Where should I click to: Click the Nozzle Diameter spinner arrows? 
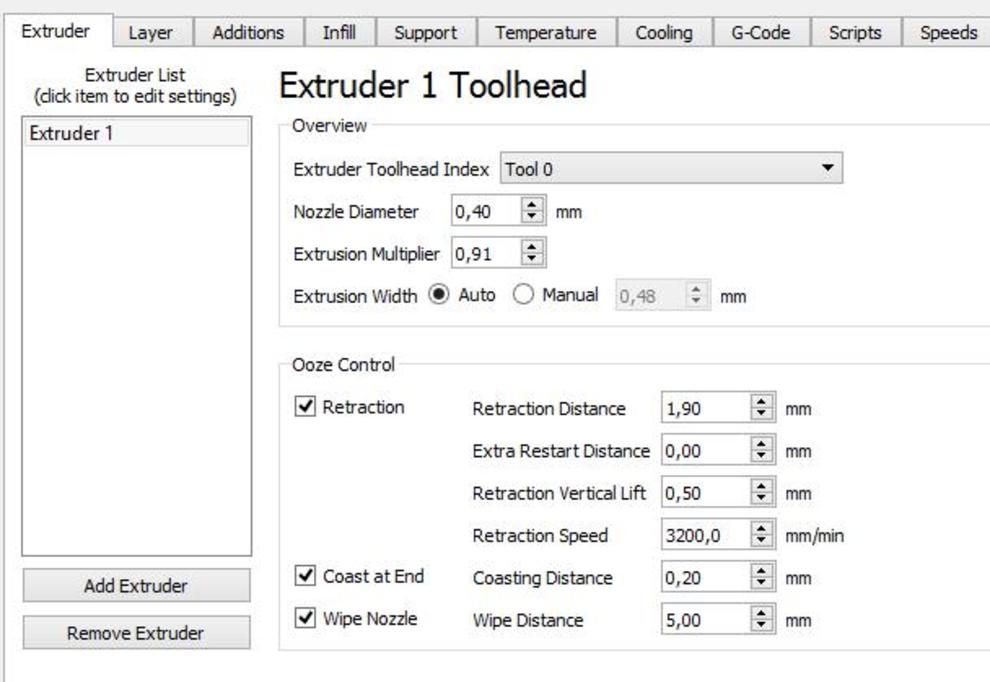pyautogui.click(x=532, y=212)
